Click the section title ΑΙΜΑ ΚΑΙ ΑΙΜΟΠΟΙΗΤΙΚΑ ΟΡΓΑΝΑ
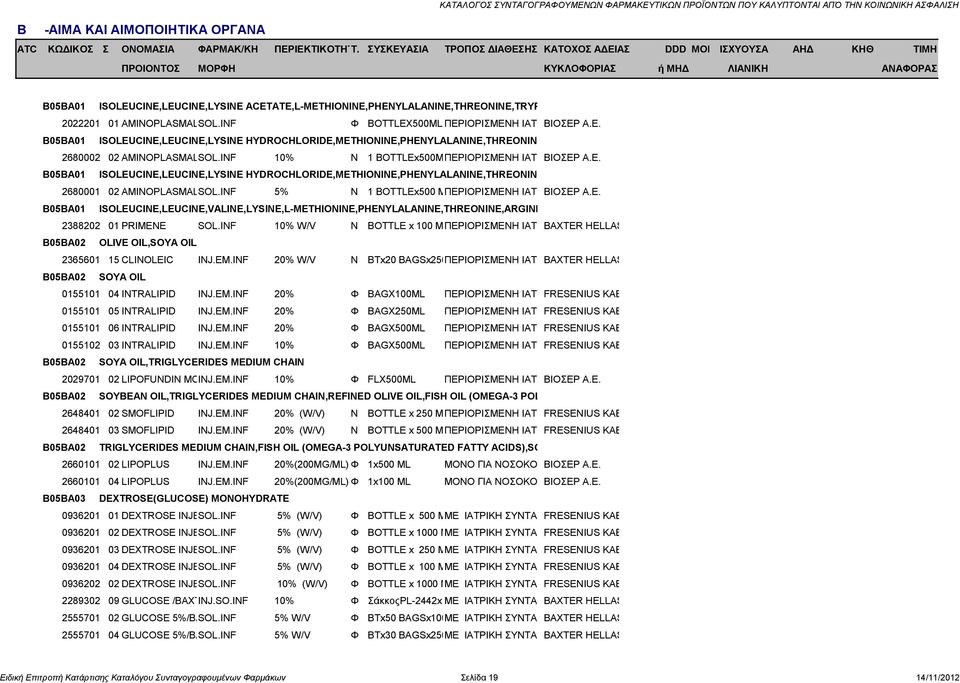The width and height of the screenshot is (960, 683). [155, 30]
